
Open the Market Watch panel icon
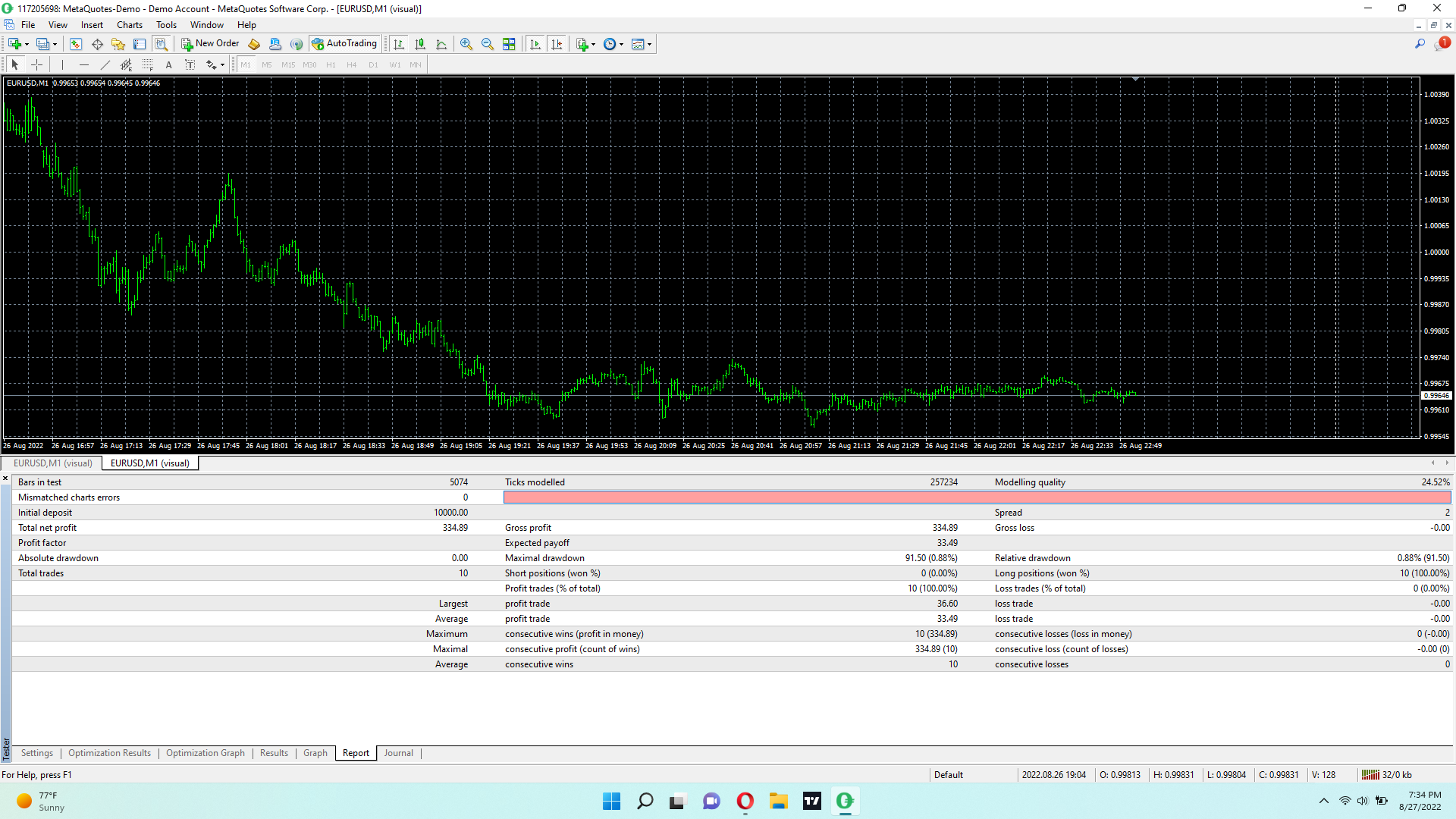click(x=76, y=44)
